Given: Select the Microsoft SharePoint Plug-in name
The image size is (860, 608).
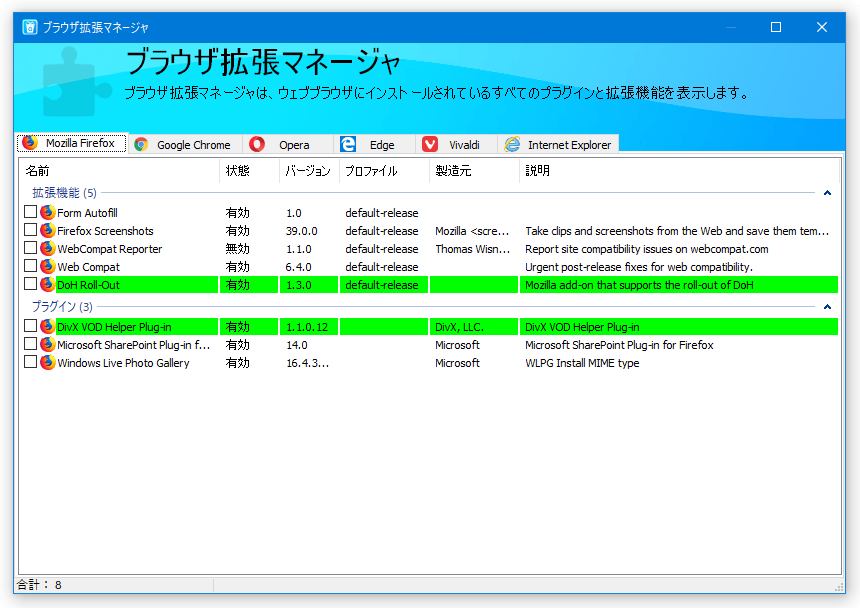Looking at the screenshot, I should tap(133, 345).
